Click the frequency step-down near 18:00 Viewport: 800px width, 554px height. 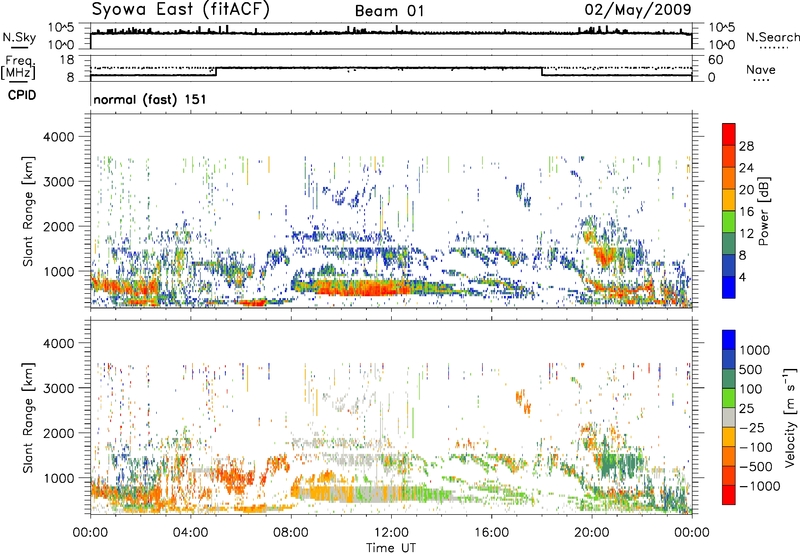tap(542, 71)
